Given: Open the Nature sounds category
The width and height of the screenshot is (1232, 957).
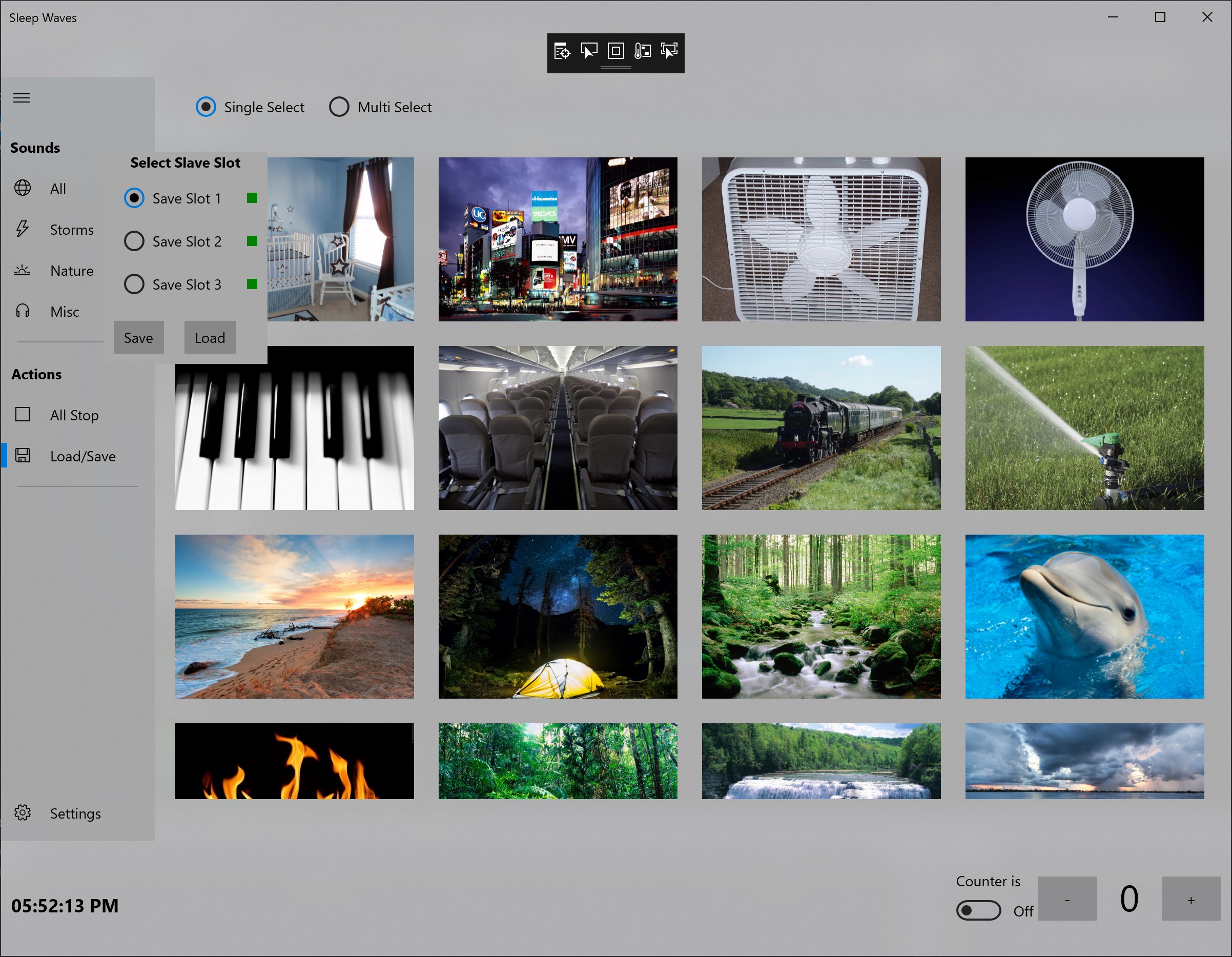Looking at the screenshot, I should click(x=72, y=271).
